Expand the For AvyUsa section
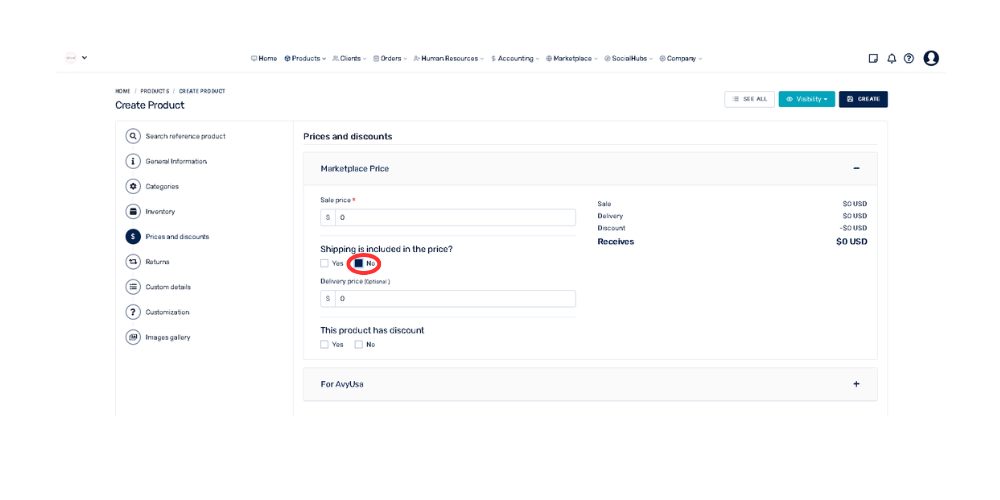The width and height of the screenshot is (1000, 500). click(x=856, y=384)
